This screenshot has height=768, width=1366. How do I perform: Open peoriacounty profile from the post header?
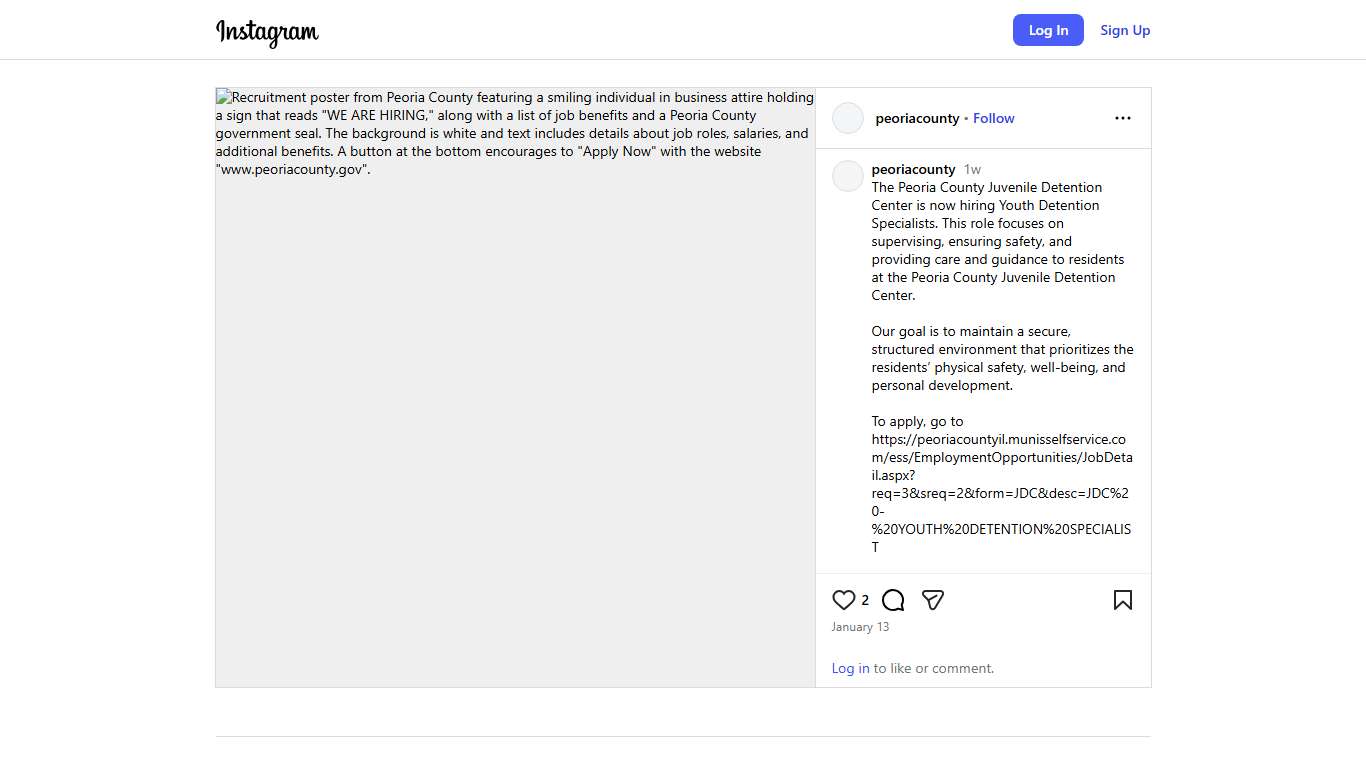tap(917, 118)
